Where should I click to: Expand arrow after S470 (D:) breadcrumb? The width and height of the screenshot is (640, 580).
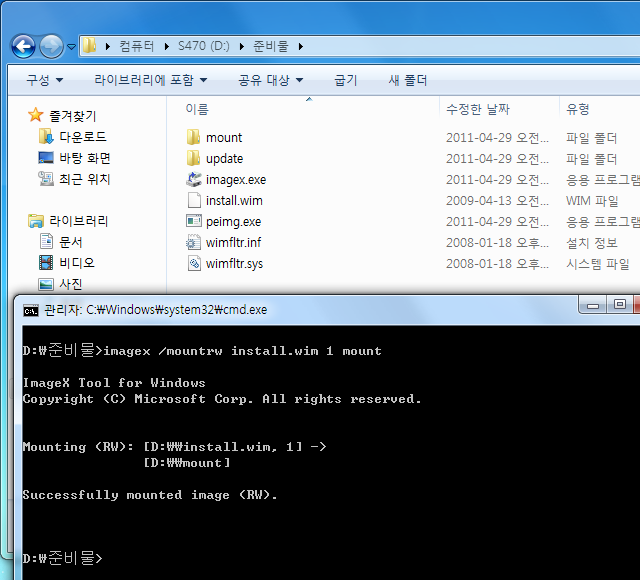[242, 46]
